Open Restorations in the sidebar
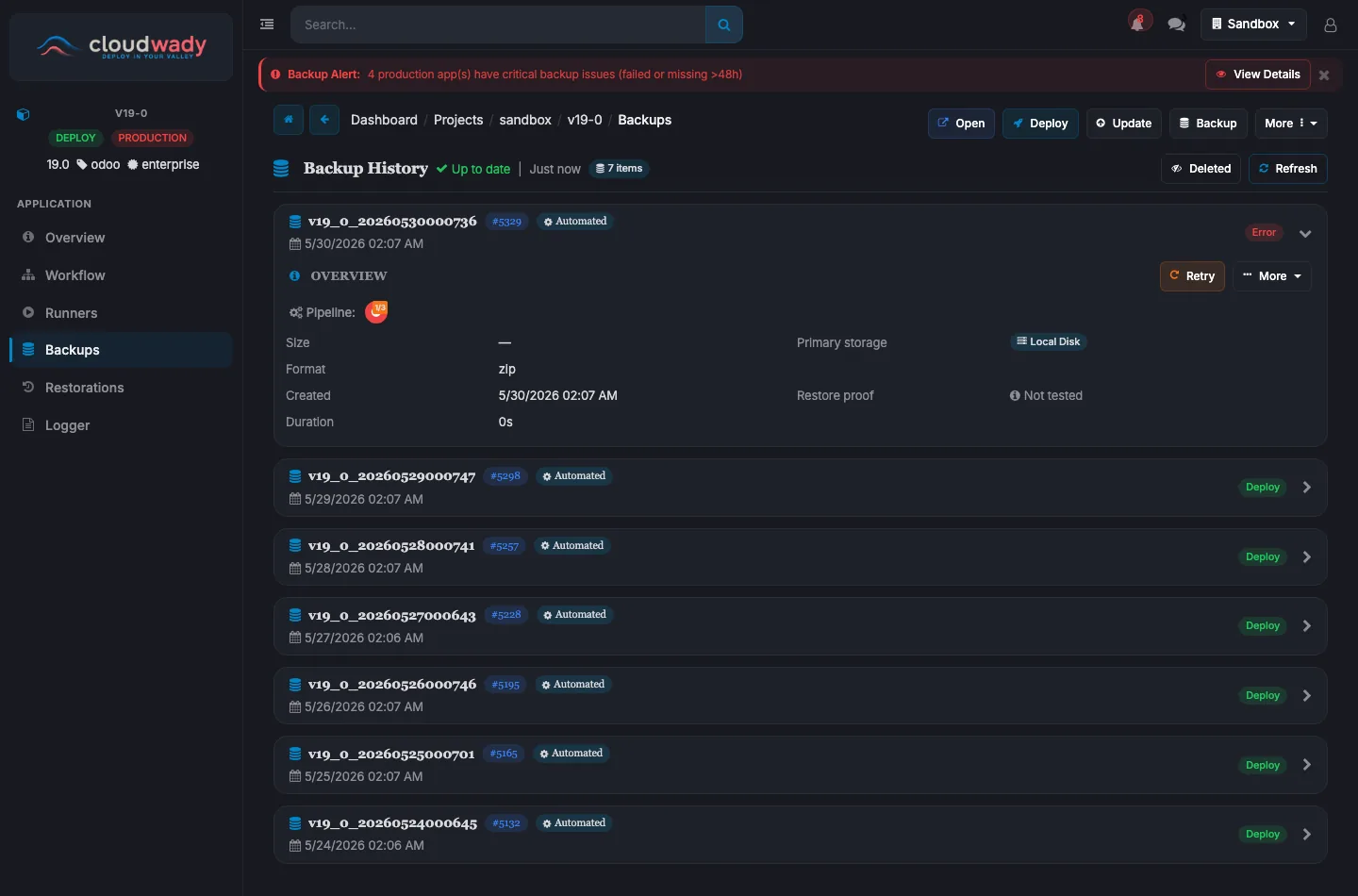The width and height of the screenshot is (1358, 896). click(x=121, y=388)
